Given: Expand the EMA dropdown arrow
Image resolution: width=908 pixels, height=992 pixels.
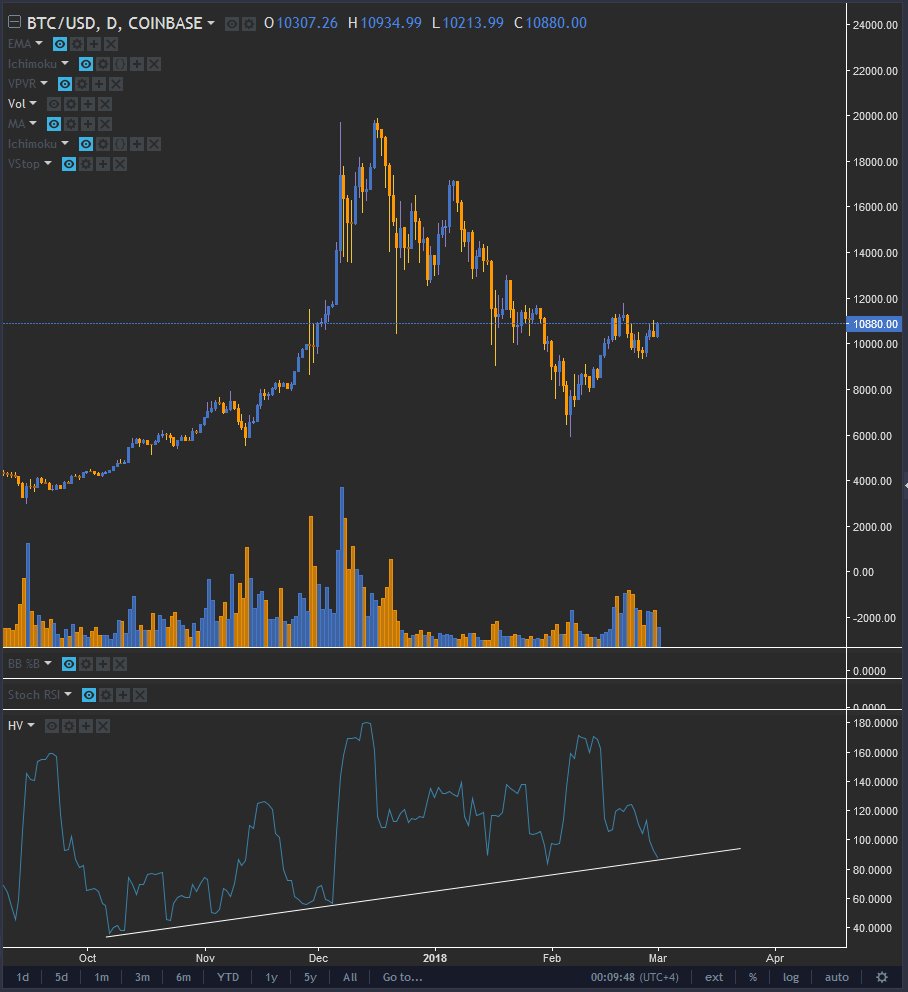Looking at the screenshot, I should click(x=39, y=43).
